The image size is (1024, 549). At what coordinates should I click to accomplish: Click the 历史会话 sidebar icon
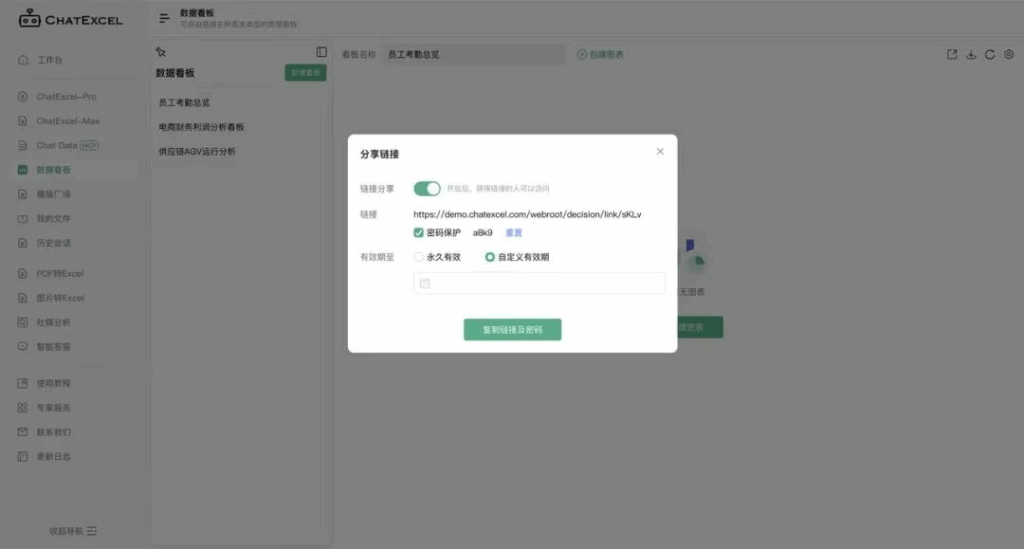coord(23,243)
